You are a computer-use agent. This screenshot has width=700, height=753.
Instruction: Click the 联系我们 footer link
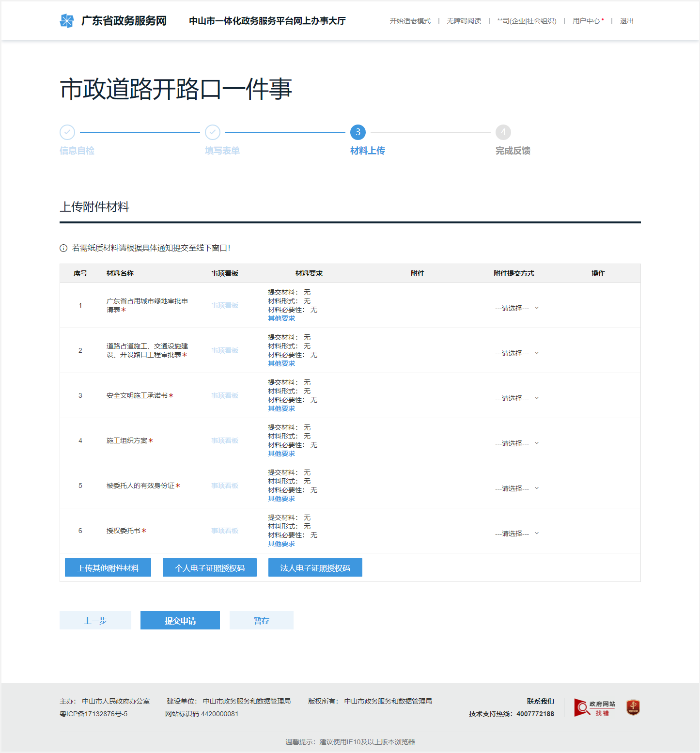[x=541, y=701]
